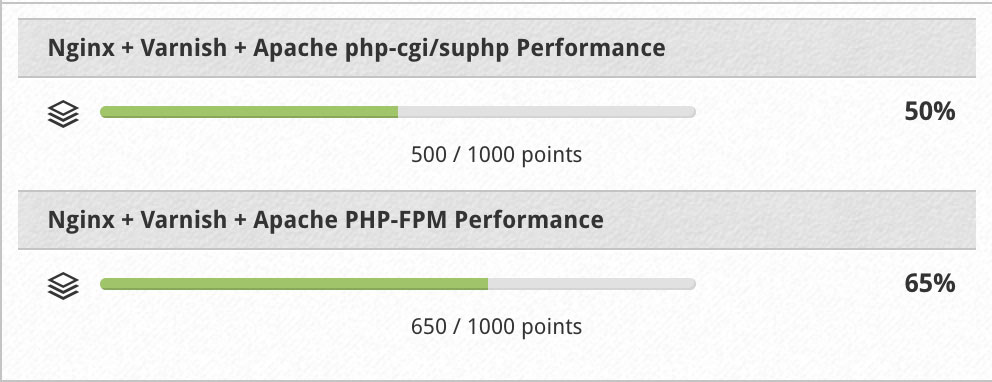This screenshot has width=992, height=382.
Task: Click where green fill ends on 65% bar
Action: 488,285
